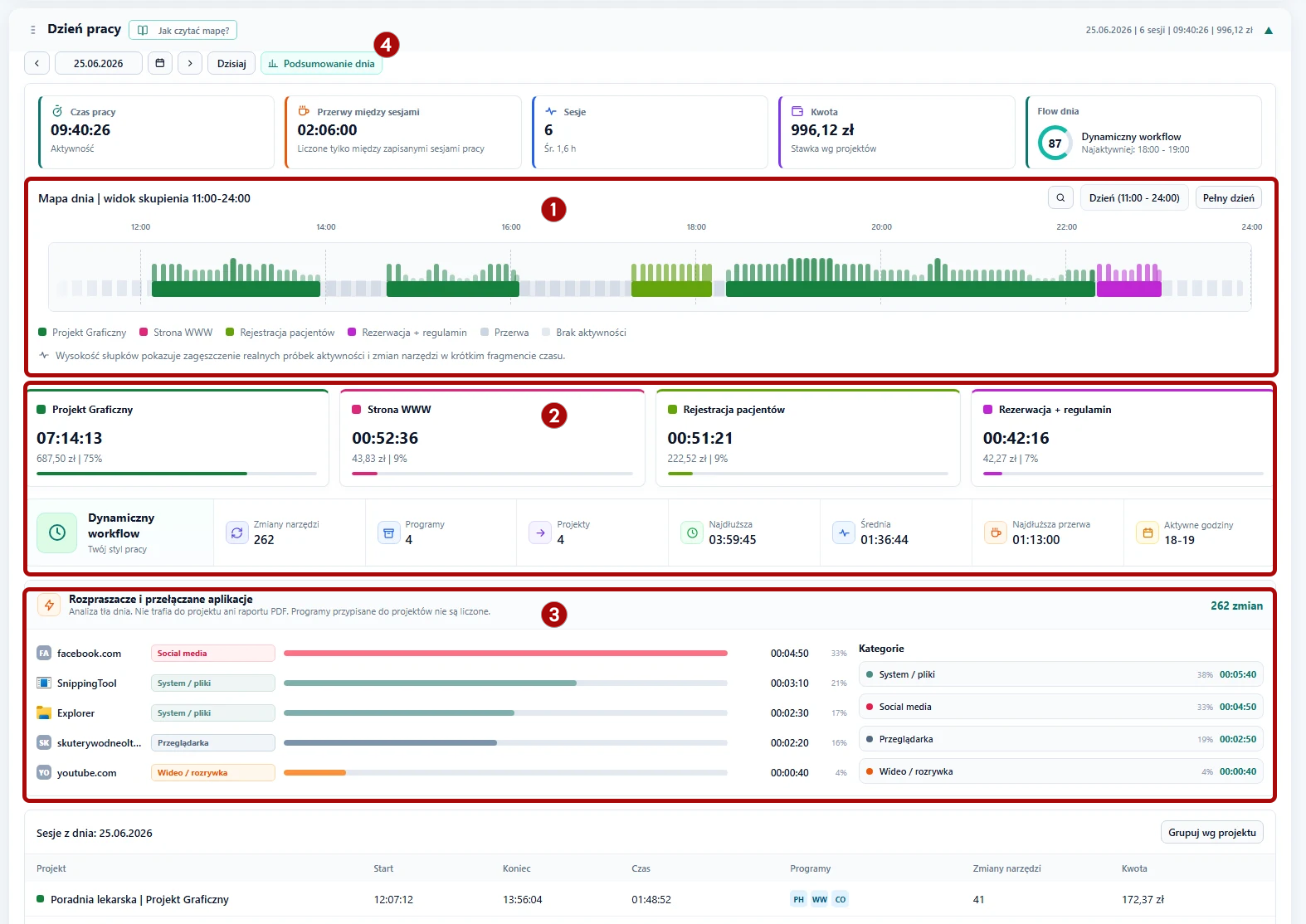Click the Najdłuższa clock icon
1306x924 pixels.
click(692, 533)
